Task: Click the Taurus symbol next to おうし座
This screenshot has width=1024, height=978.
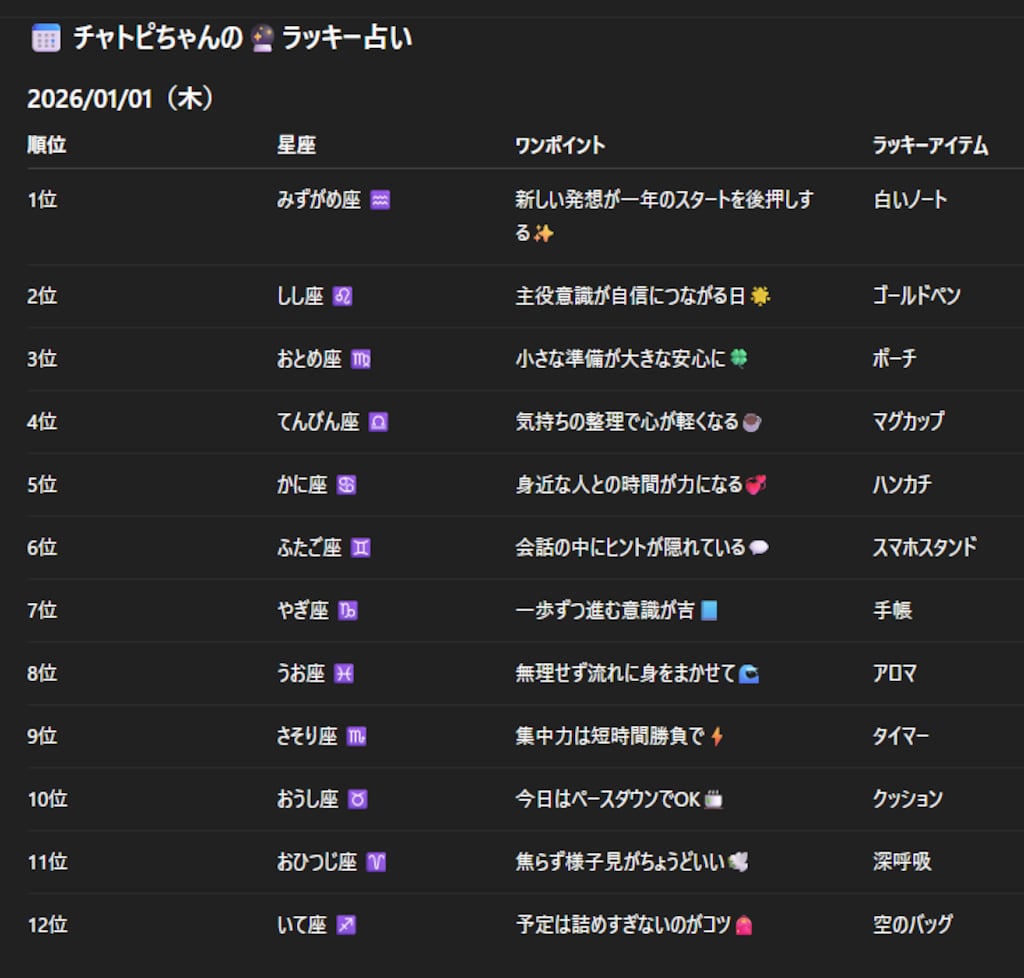Action: [x=358, y=800]
